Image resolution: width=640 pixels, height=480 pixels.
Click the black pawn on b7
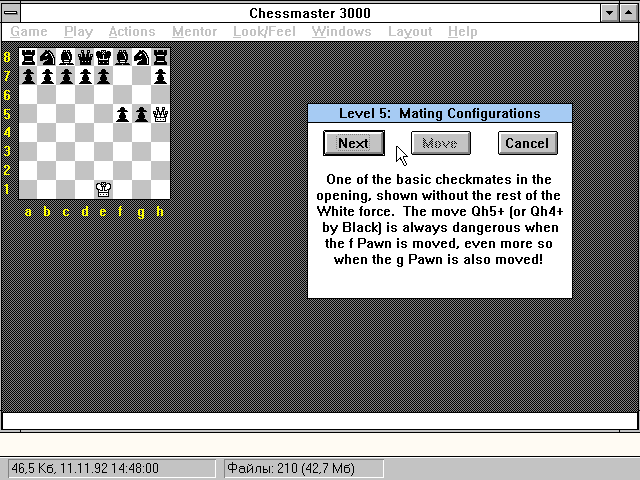coord(47,76)
